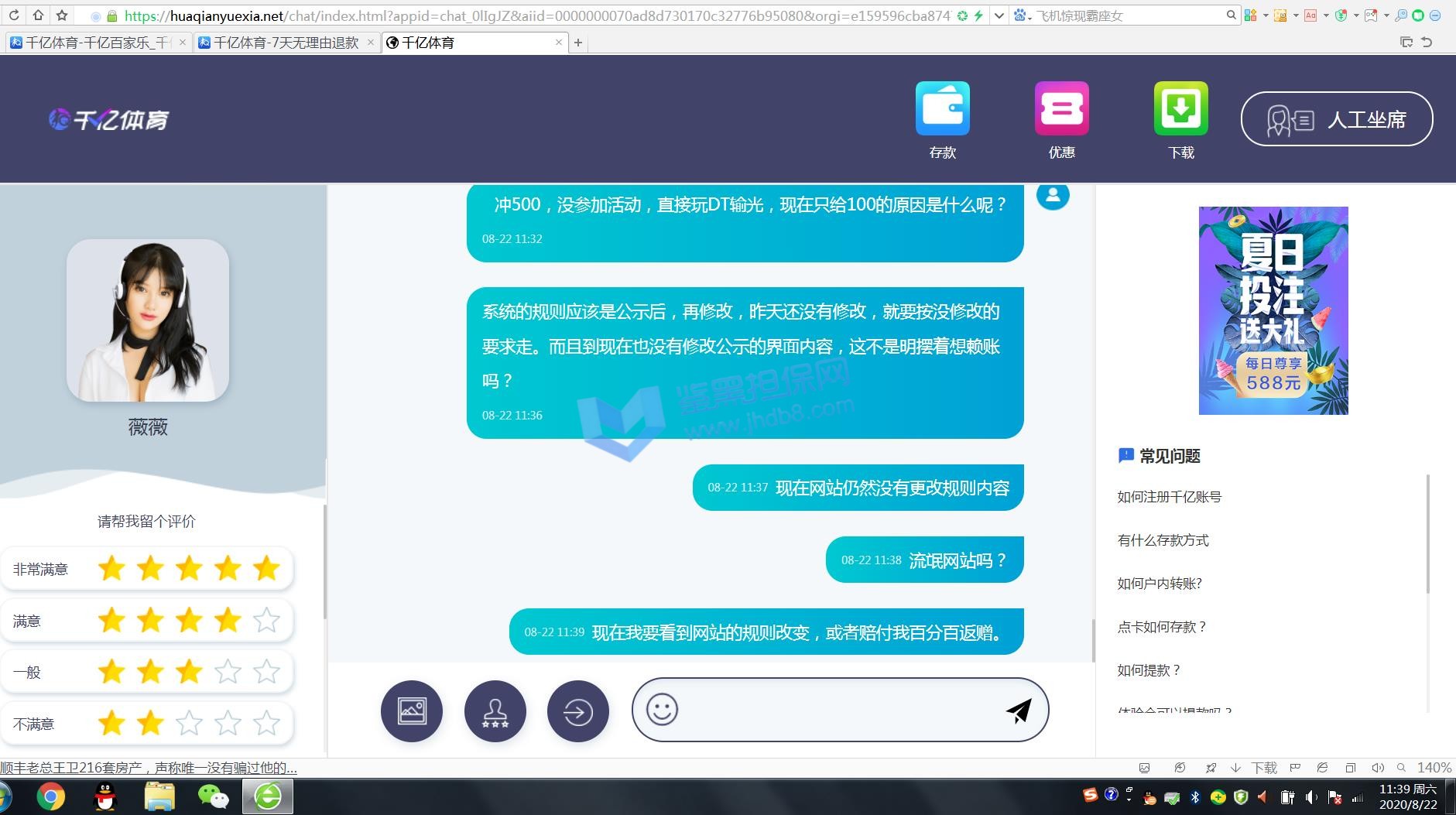The image size is (1456, 815).
Task: Click the 人工坐席 live agent button
Action: coord(1337,119)
